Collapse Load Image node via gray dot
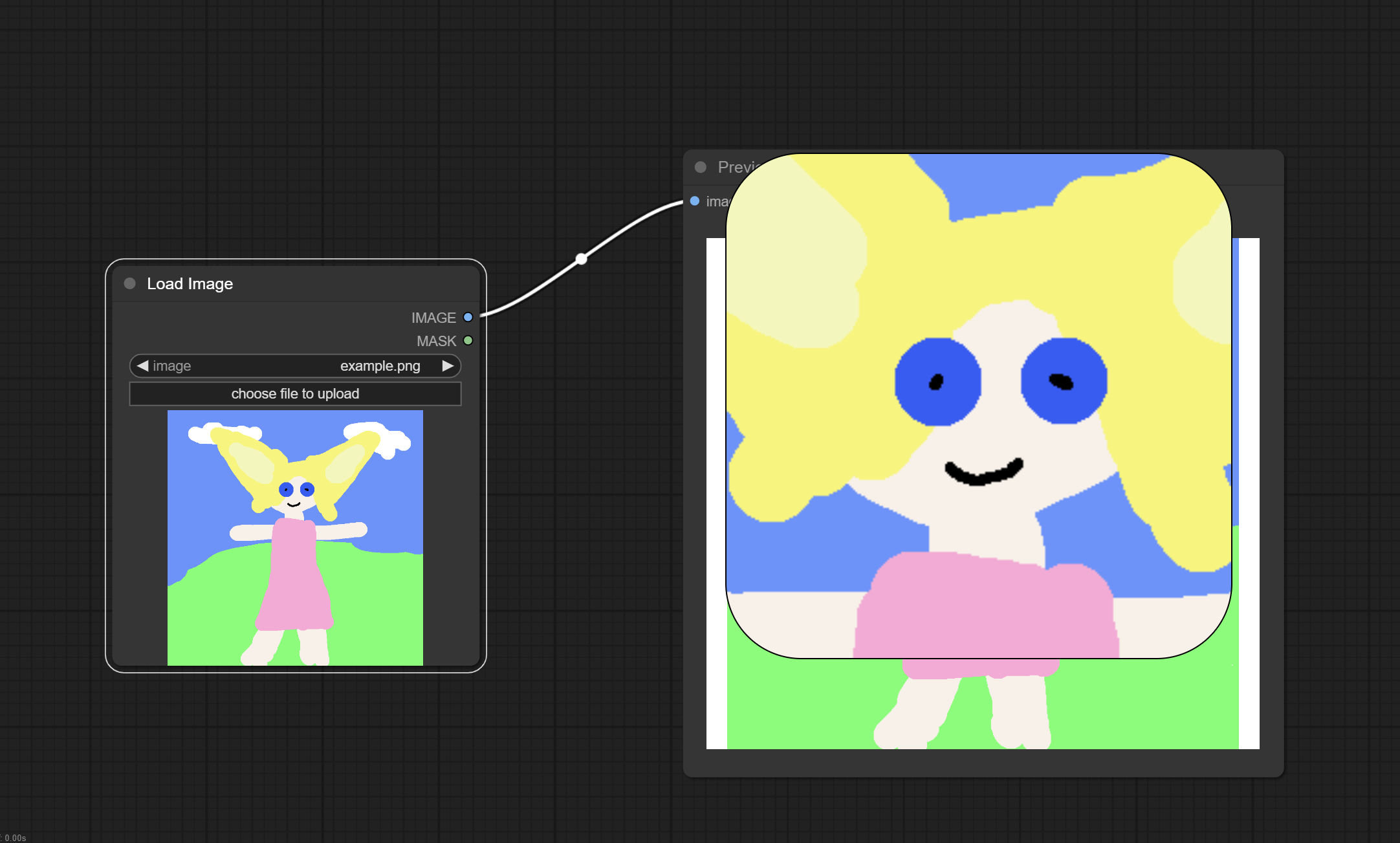The width and height of the screenshot is (1400, 843). pos(129,283)
